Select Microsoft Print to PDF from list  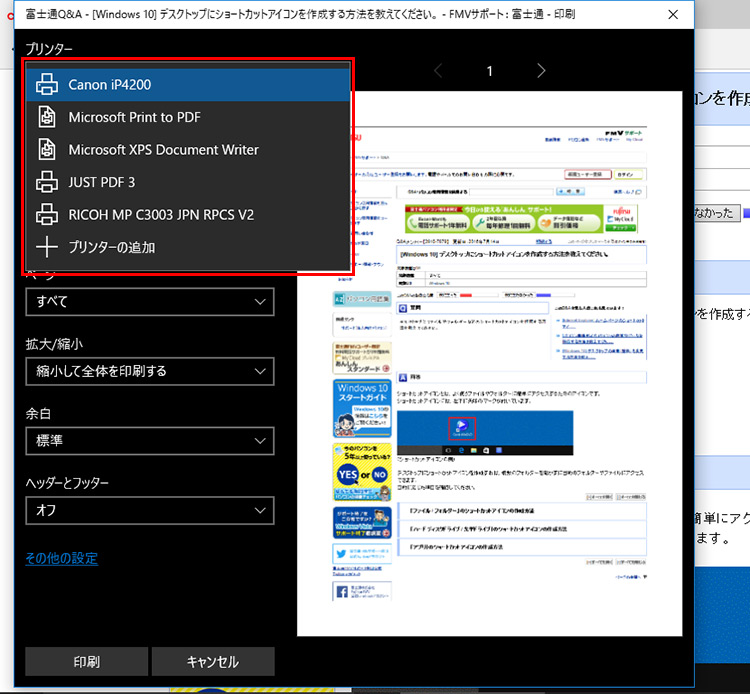135,117
